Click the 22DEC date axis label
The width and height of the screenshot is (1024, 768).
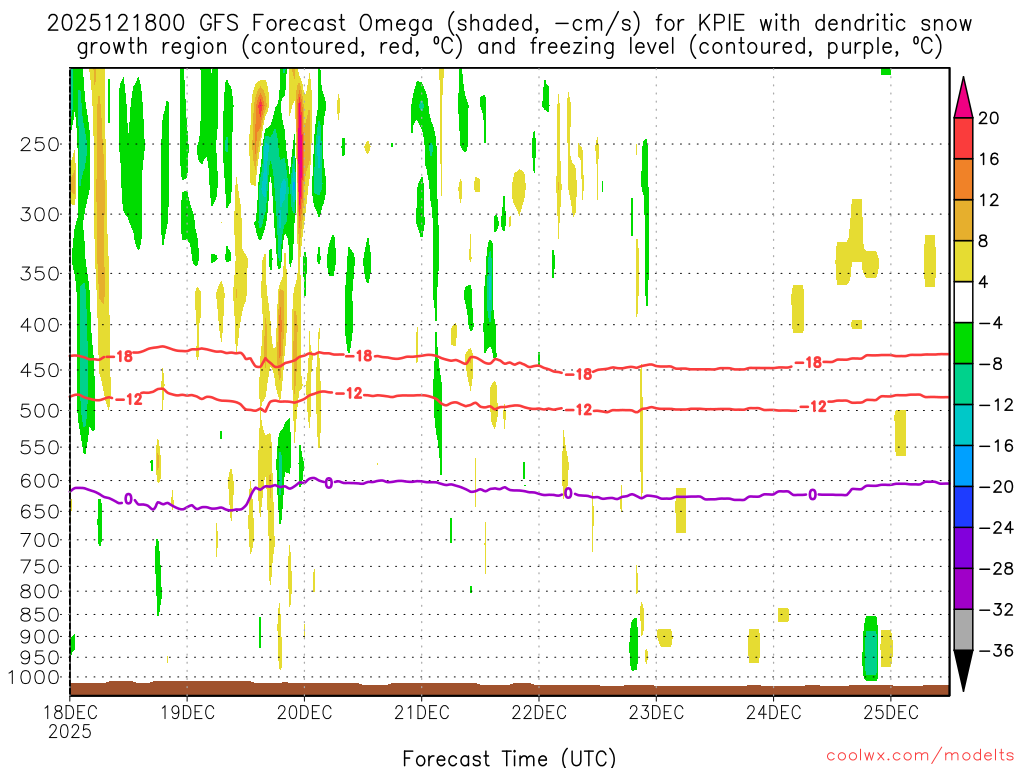pos(539,712)
